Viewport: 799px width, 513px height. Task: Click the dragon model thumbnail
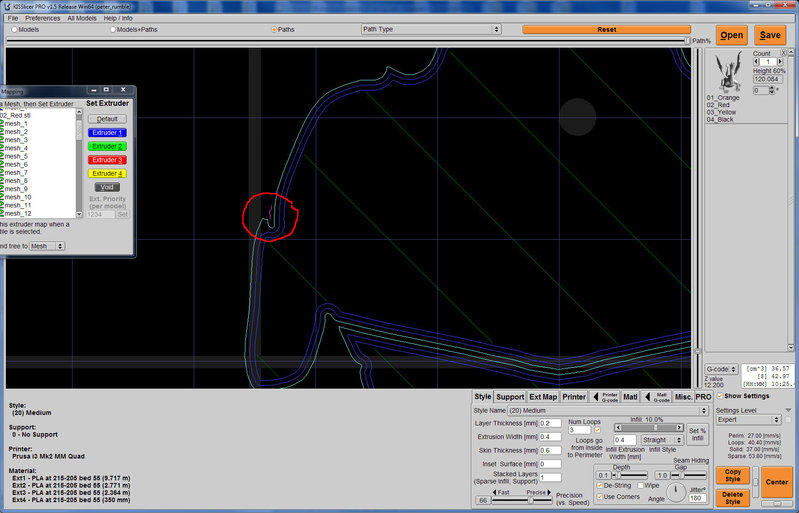point(728,71)
